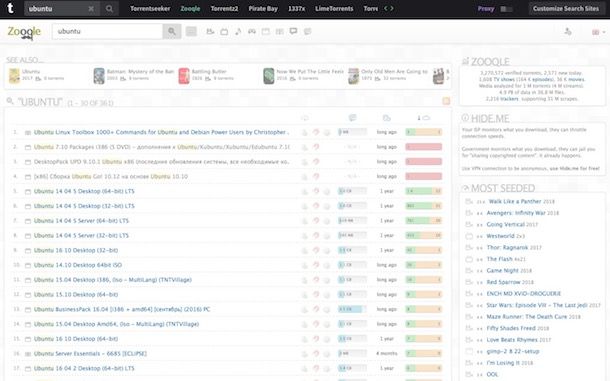Viewport: 610px width, 381px height.
Task: Click seeders bar for Ubuntu 14.04.5 Desktop (64-bit)
Action: point(424,191)
